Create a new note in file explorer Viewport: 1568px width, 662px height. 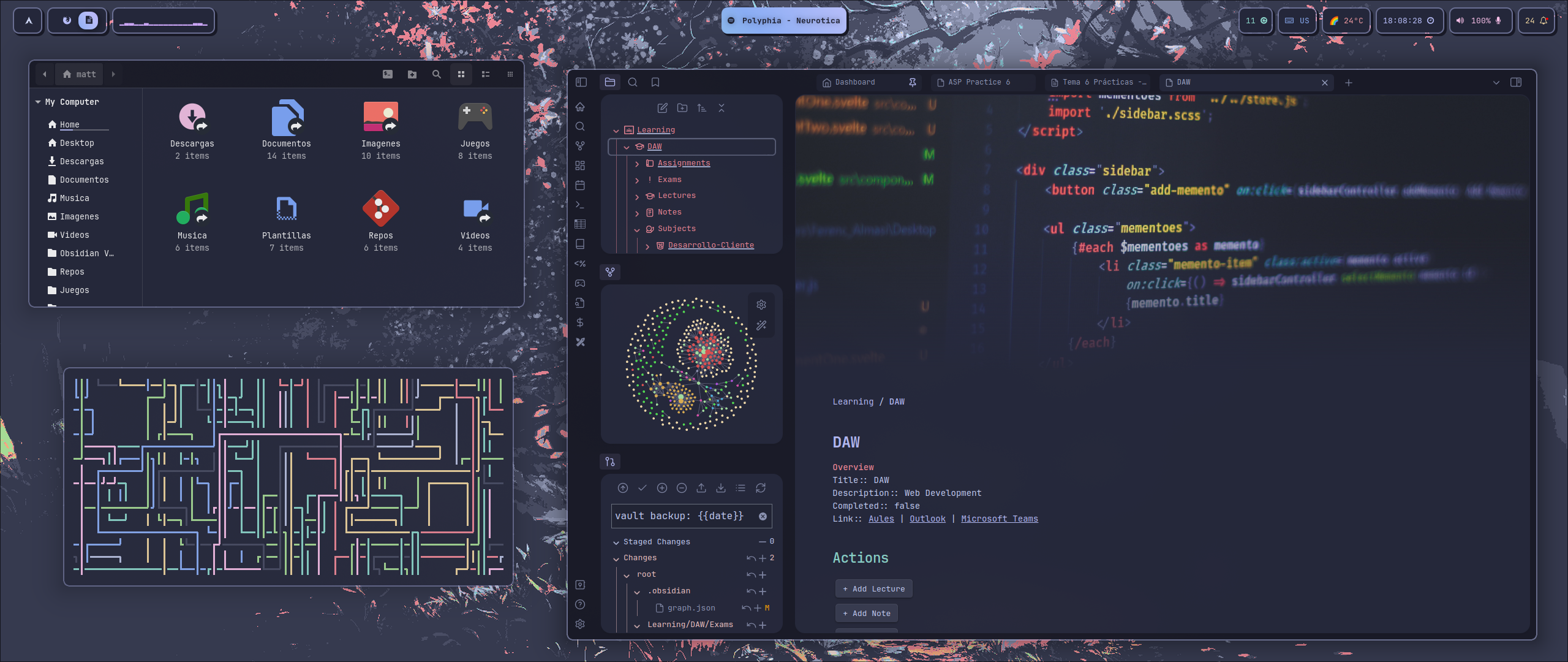tap(662, 108)
